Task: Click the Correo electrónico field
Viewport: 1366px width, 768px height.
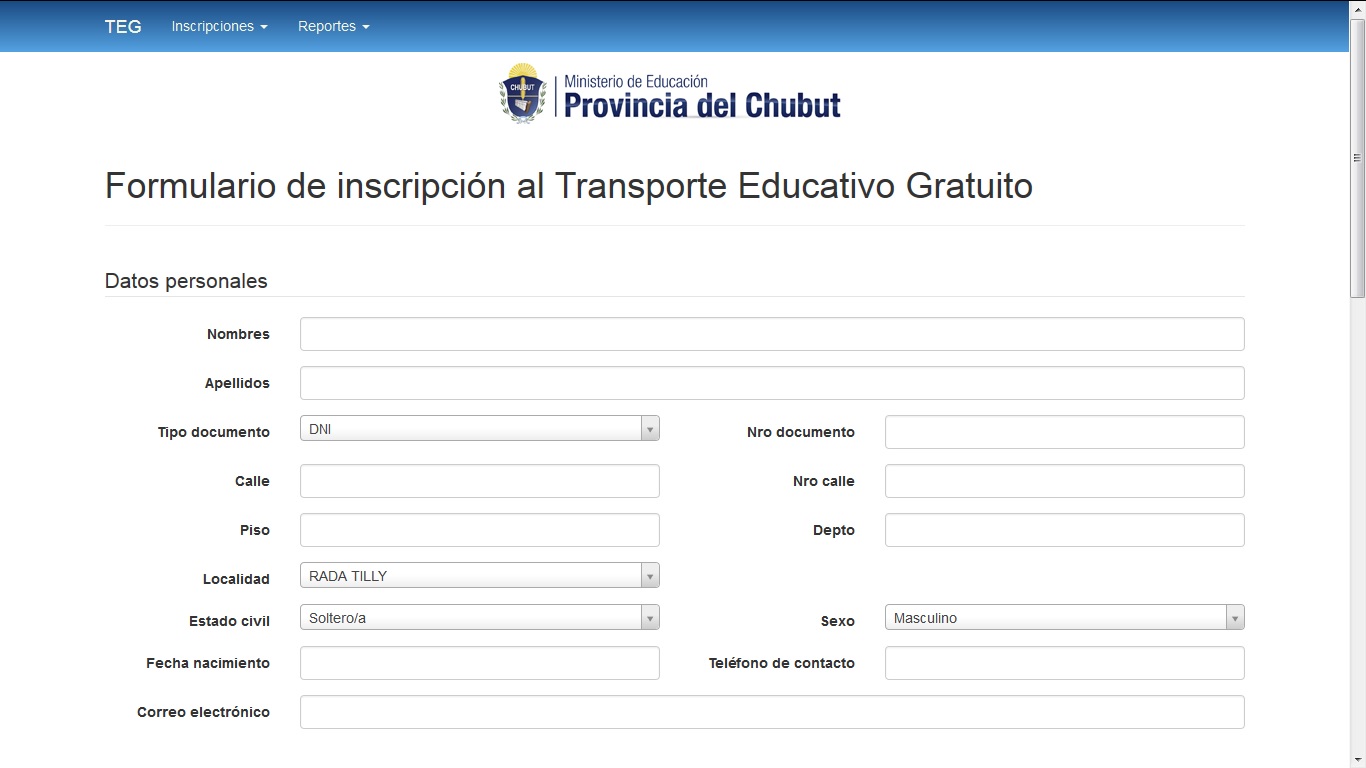Action: 771,712
